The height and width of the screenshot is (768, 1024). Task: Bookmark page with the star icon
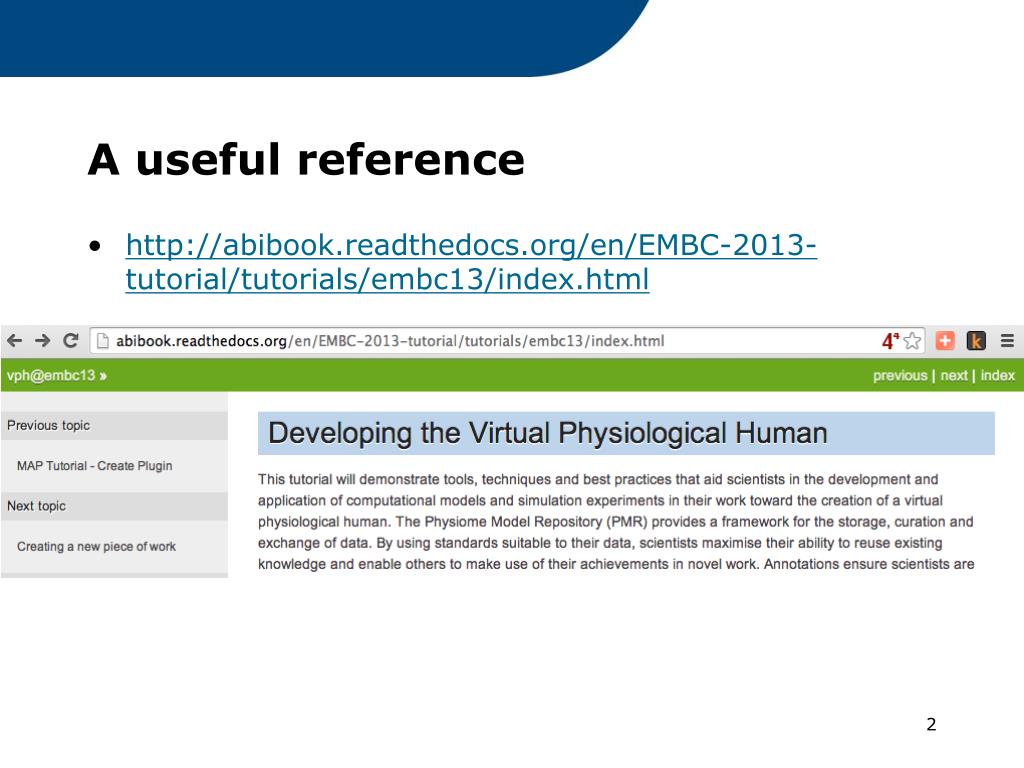[x=912, y=341]
